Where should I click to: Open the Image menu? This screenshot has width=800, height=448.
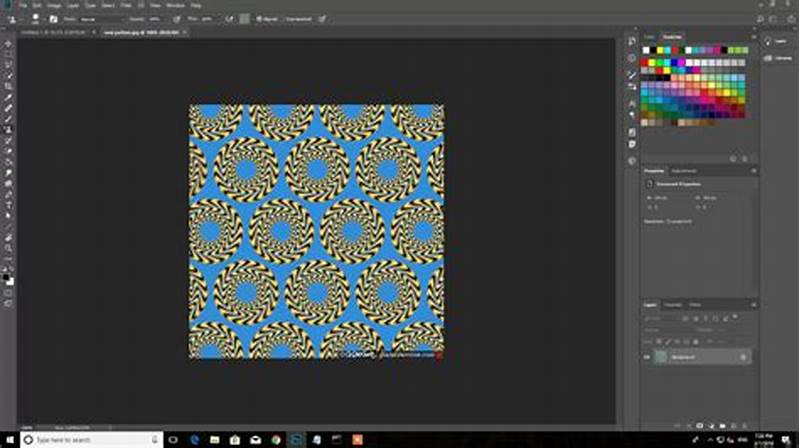point(54,5)
